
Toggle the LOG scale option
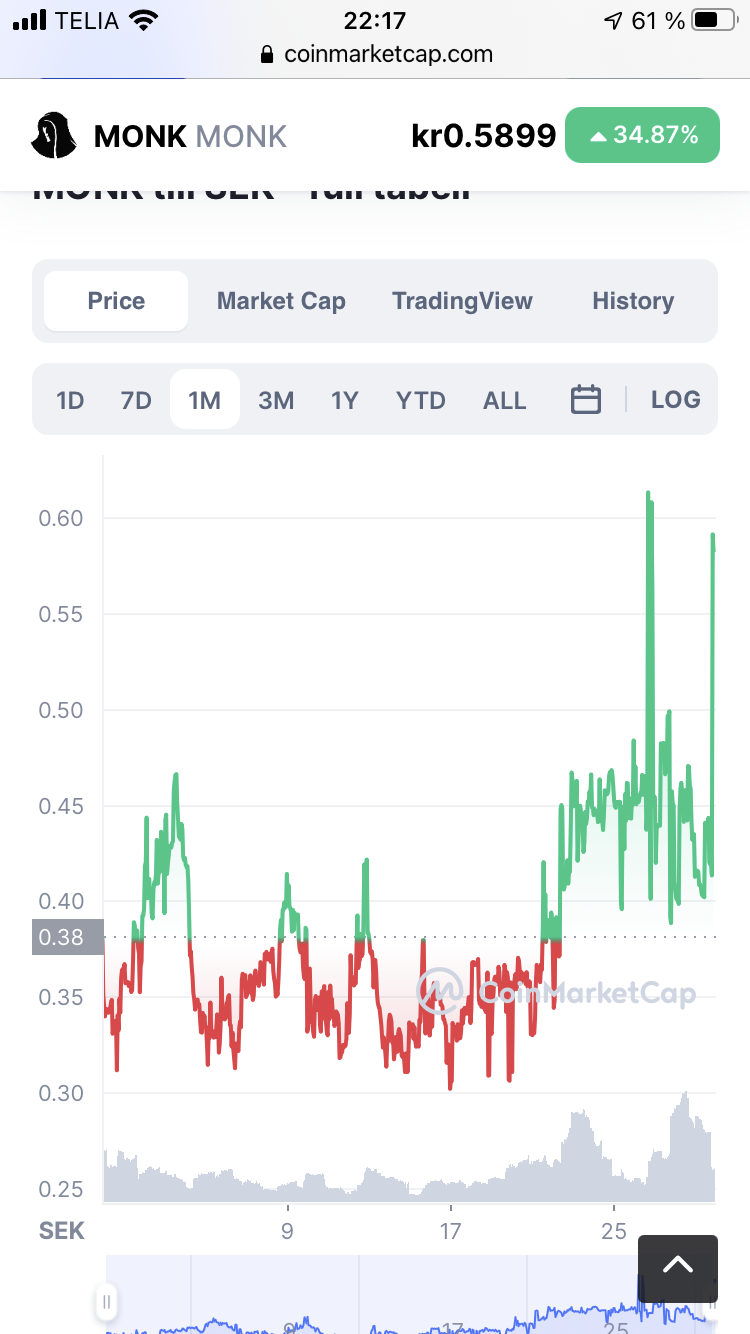(x=675, y=400)
